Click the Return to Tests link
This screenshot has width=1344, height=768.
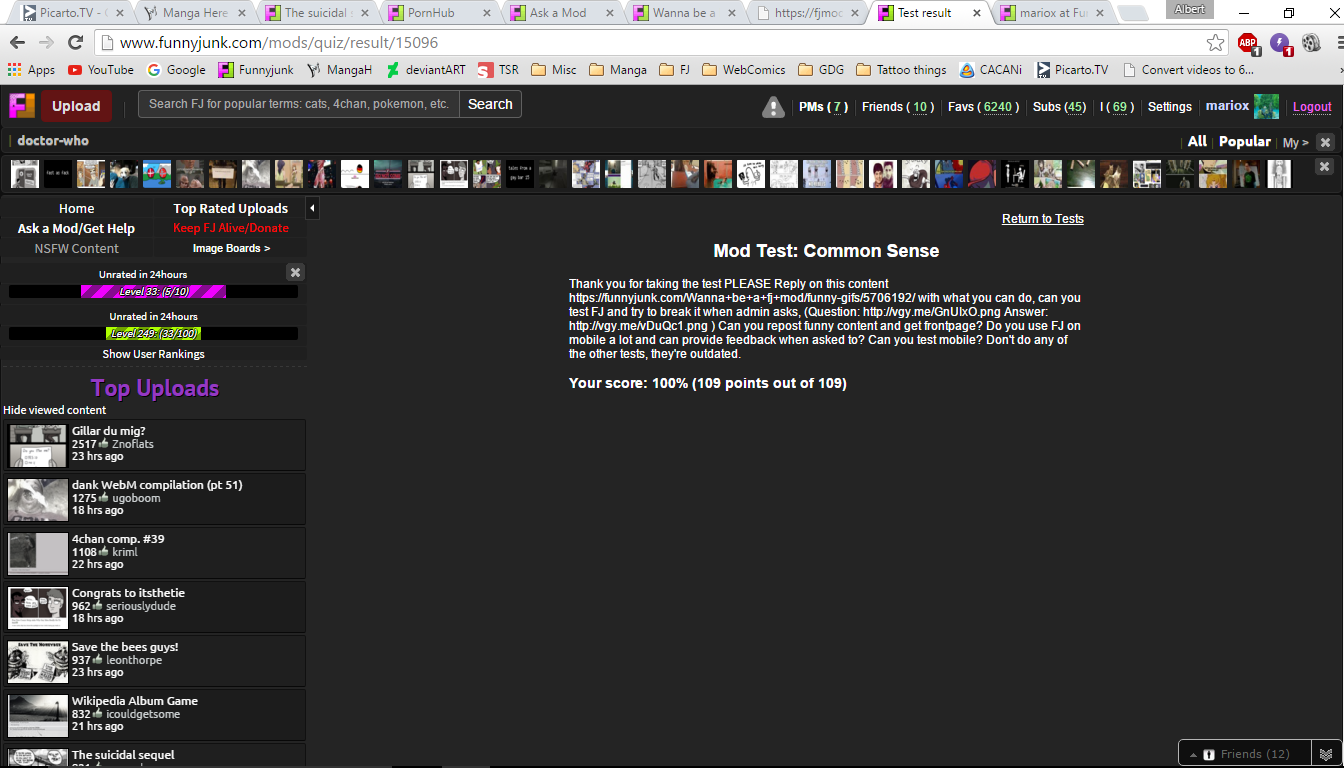coord(1042,219)
